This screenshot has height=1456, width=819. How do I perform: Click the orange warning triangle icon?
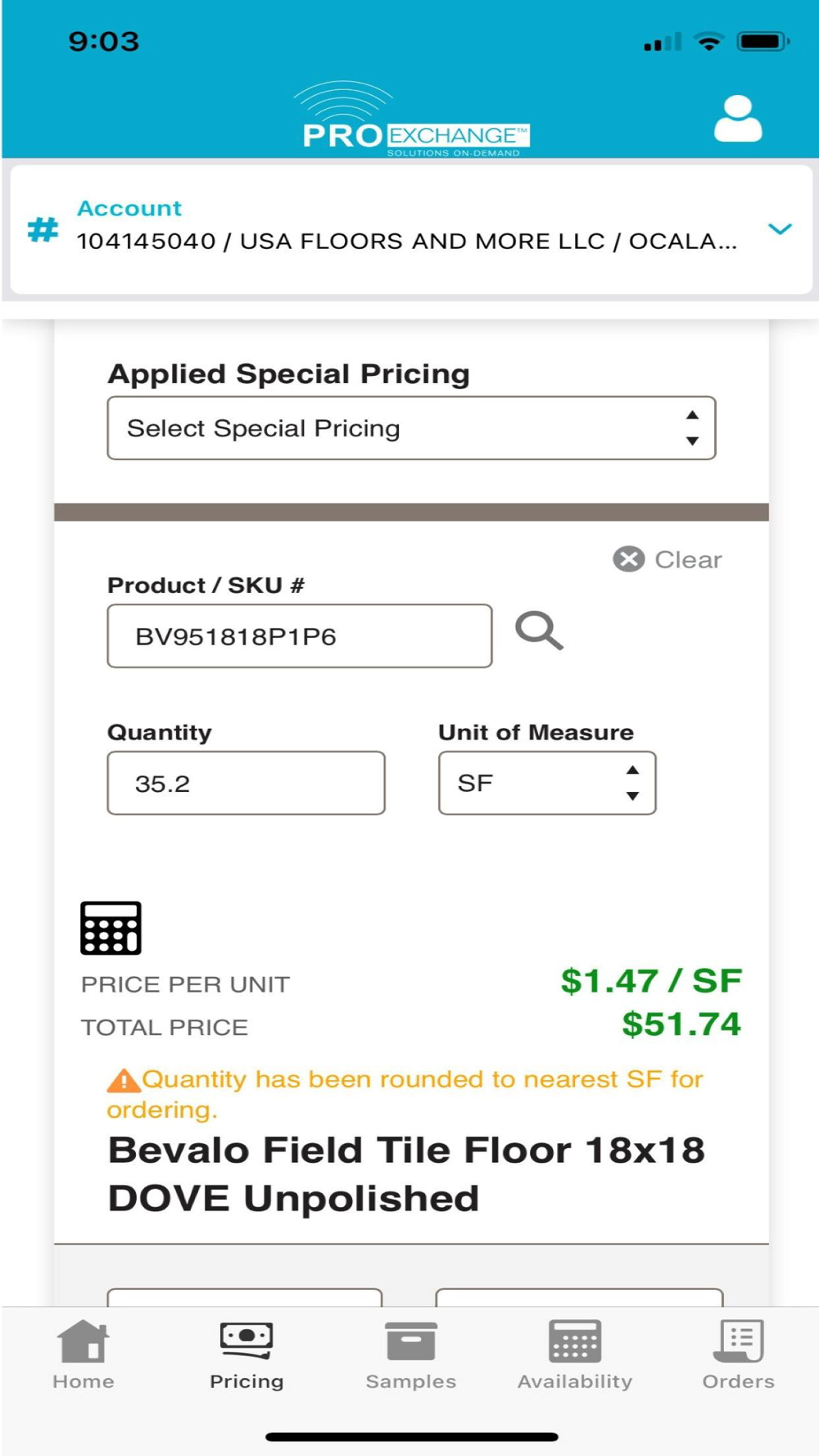(123, 1081)
